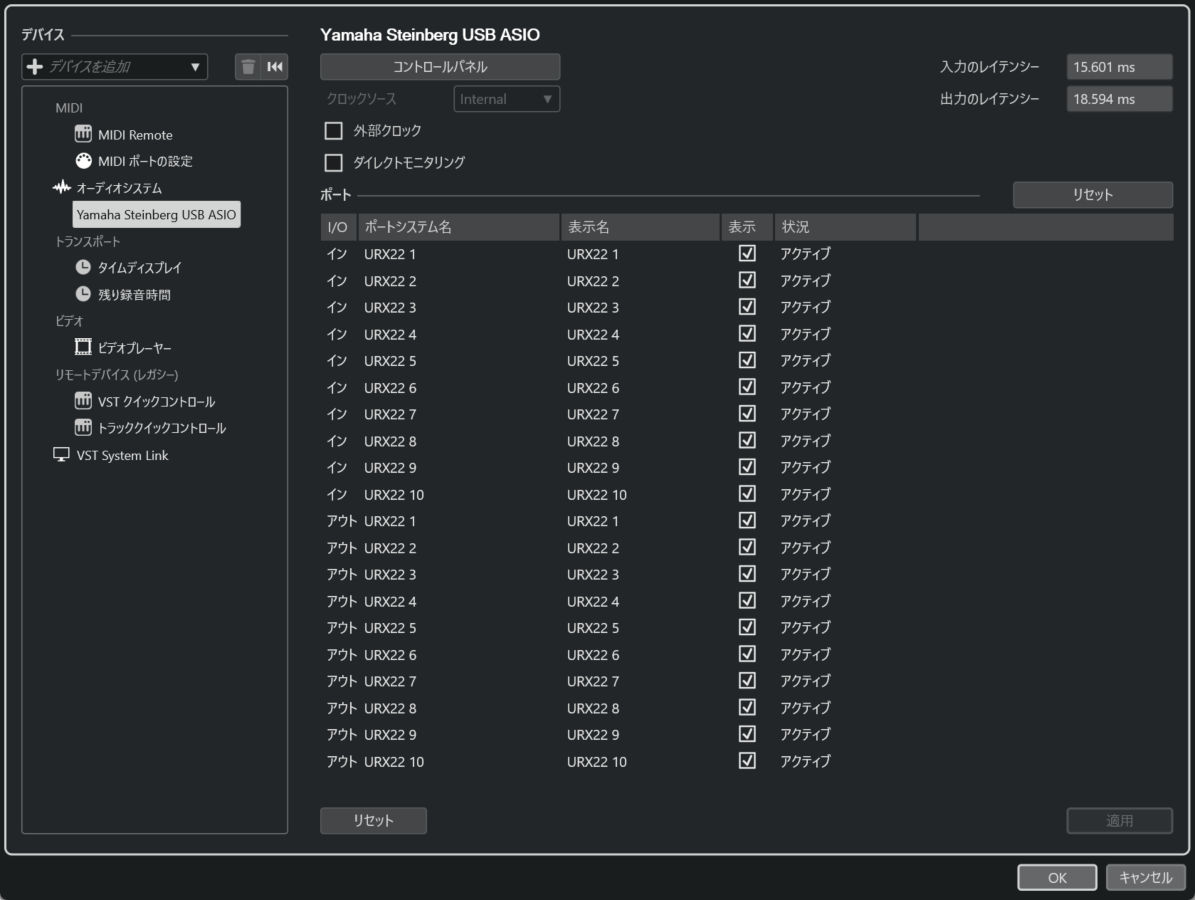1195x900 pixels.
Task: Click 表示名 cell of アウト URX22 3
Action: click(x=593, y=575)
